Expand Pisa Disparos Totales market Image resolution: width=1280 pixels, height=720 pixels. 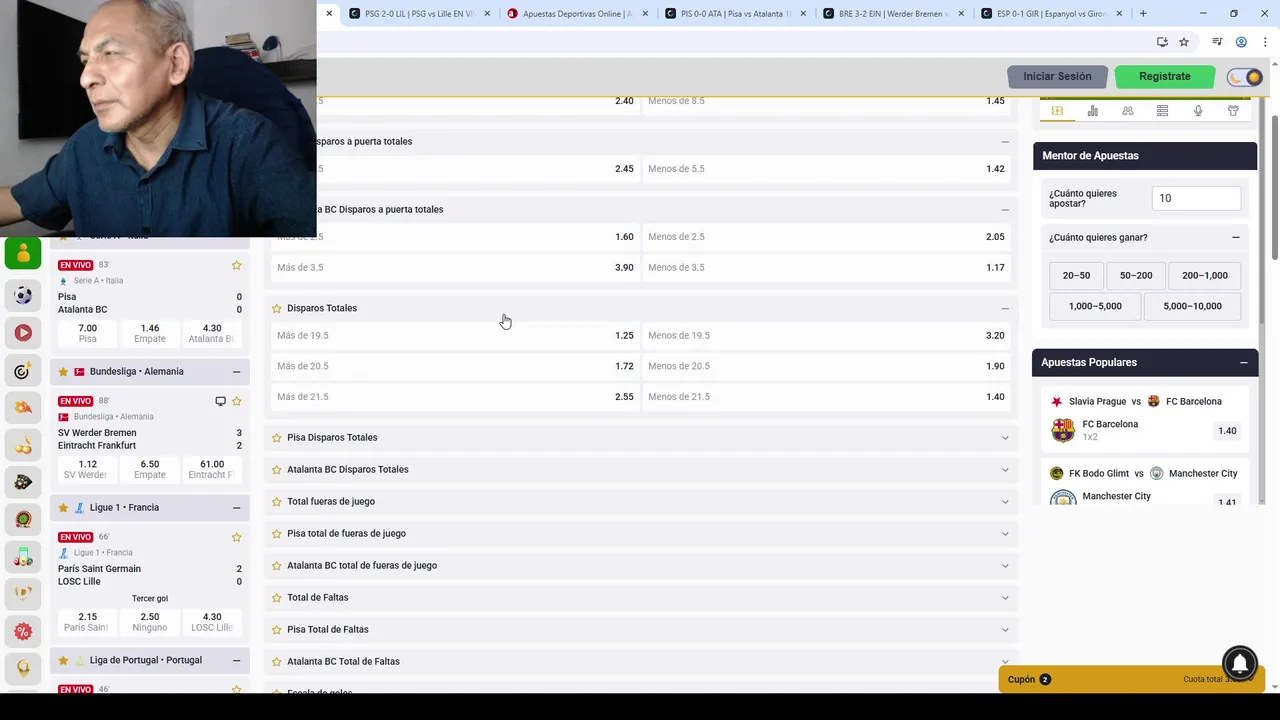click(x=641, y=437)
